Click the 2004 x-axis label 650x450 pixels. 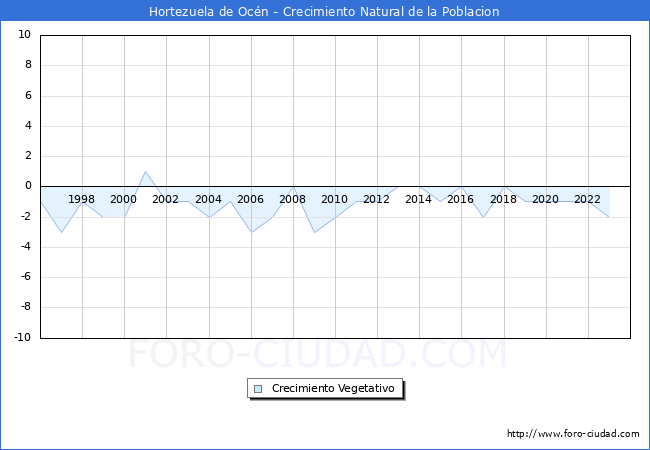208,199
